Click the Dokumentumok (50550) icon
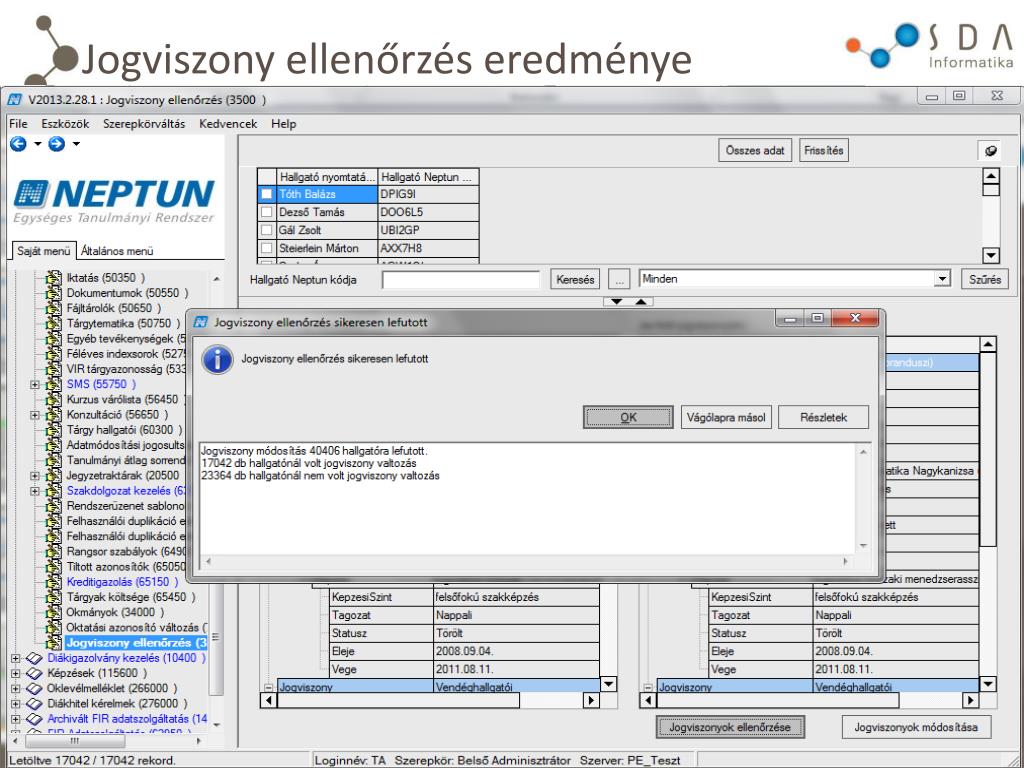 point(54,293)
